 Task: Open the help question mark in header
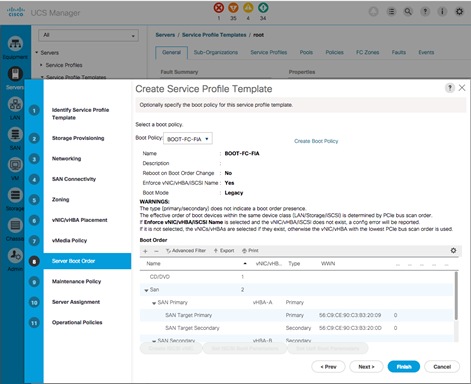[425, 12]
